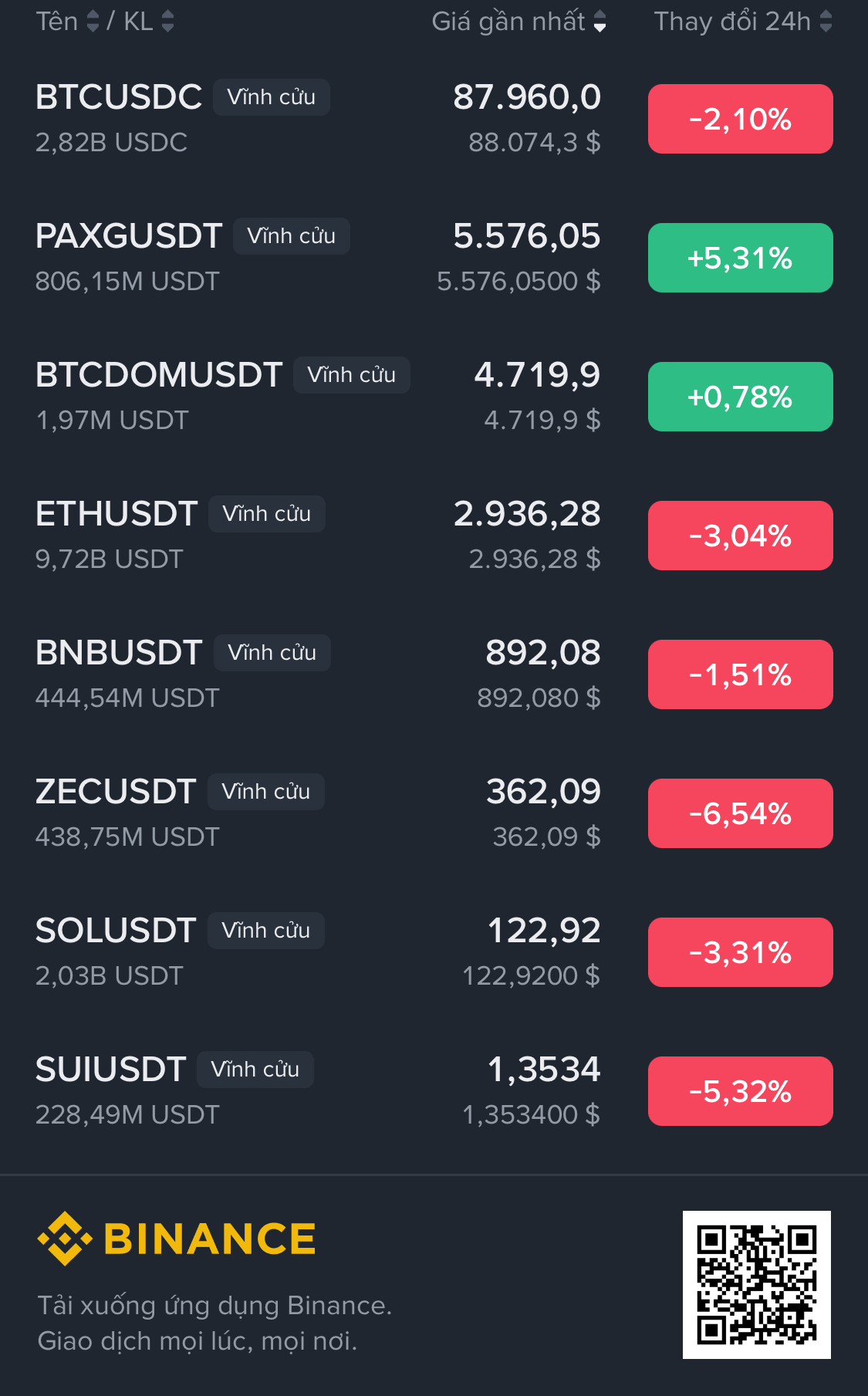
Task: Tap the Tải xuống ứng dụng Binance text
Action: click(x=214, y=1306)
